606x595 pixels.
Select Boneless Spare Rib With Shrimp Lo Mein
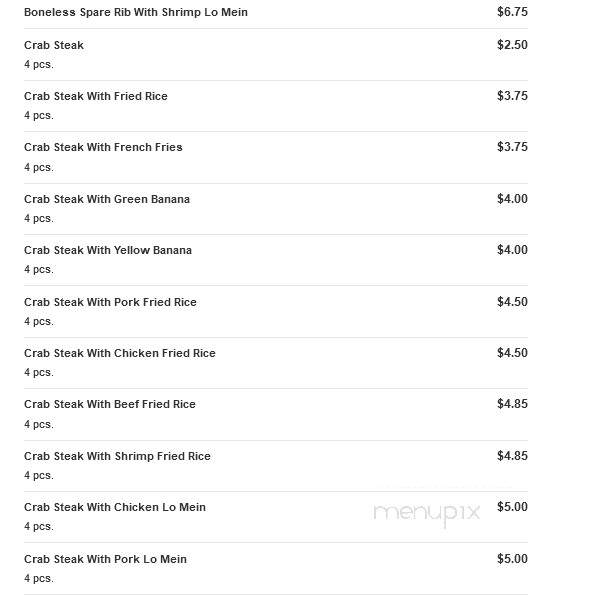click(136, 12)
